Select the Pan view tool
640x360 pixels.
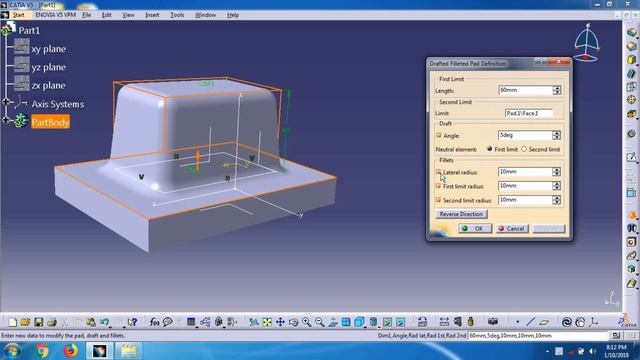(280, 322)
